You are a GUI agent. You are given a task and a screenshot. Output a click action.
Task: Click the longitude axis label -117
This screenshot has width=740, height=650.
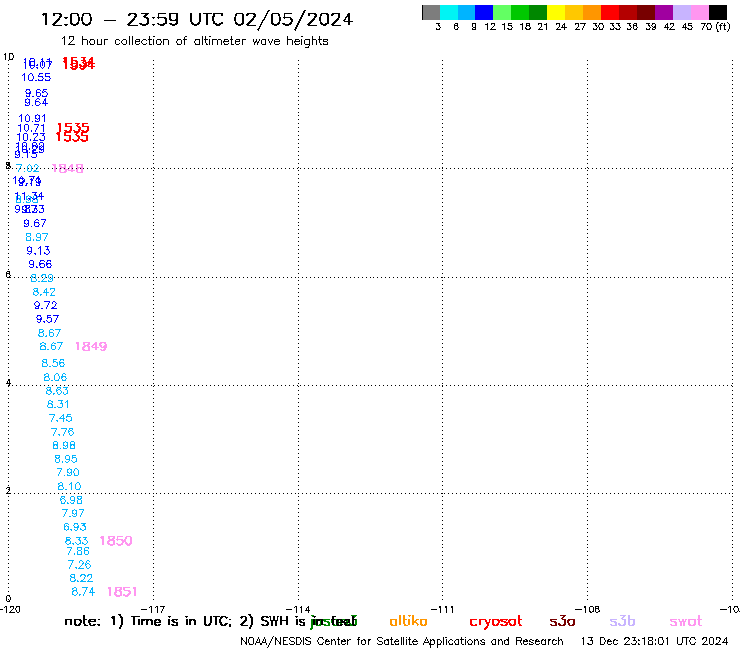coord(153,609)
